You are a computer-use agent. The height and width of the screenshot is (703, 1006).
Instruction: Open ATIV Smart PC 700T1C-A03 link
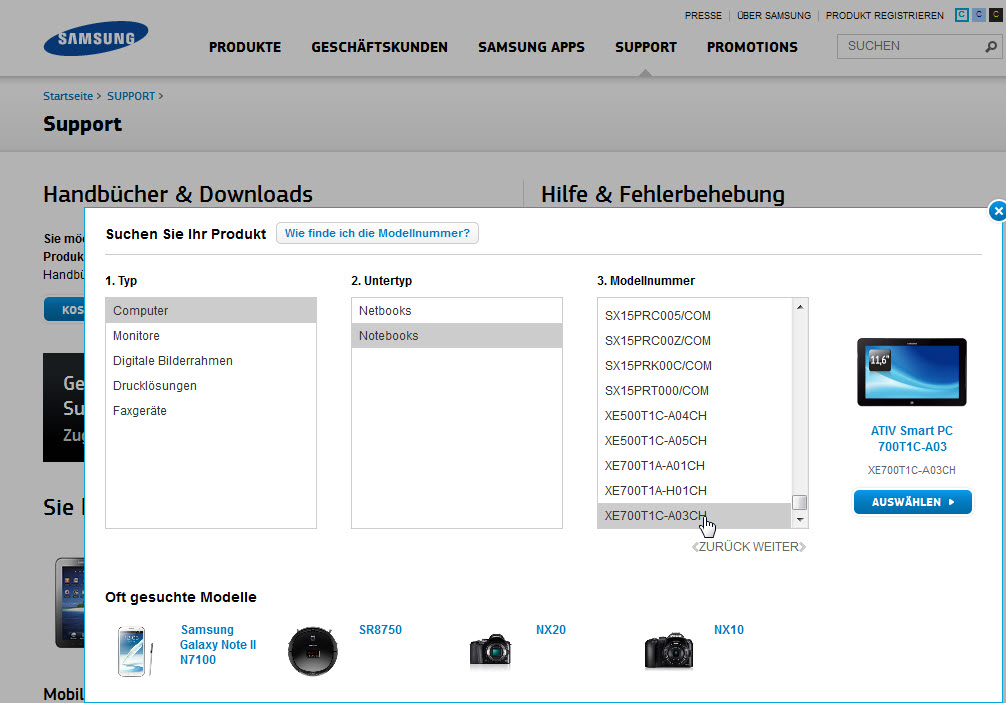tap(912, 439)
